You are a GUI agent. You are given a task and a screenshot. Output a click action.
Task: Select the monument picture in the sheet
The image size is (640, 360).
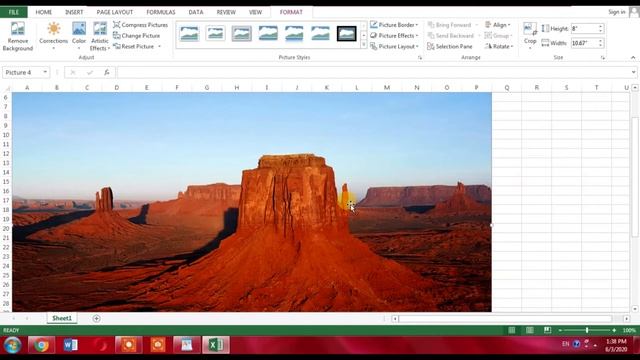pos(251,202)
